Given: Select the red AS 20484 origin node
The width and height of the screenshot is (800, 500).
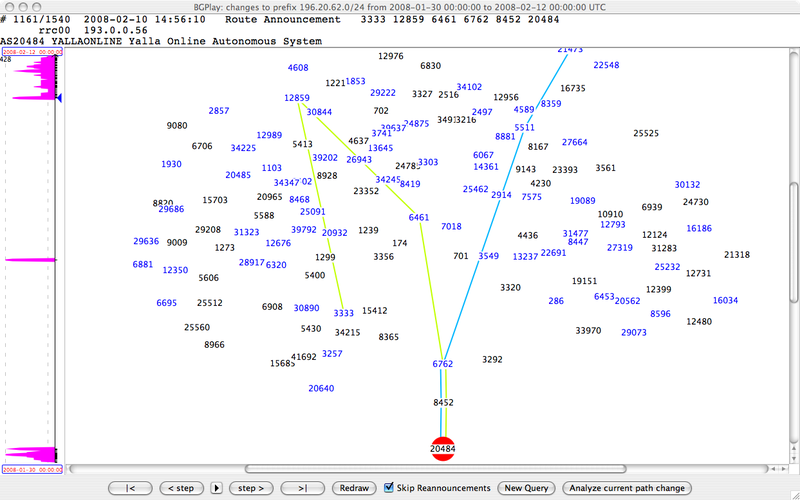Looking at the screenshot, I should (443, 450).
